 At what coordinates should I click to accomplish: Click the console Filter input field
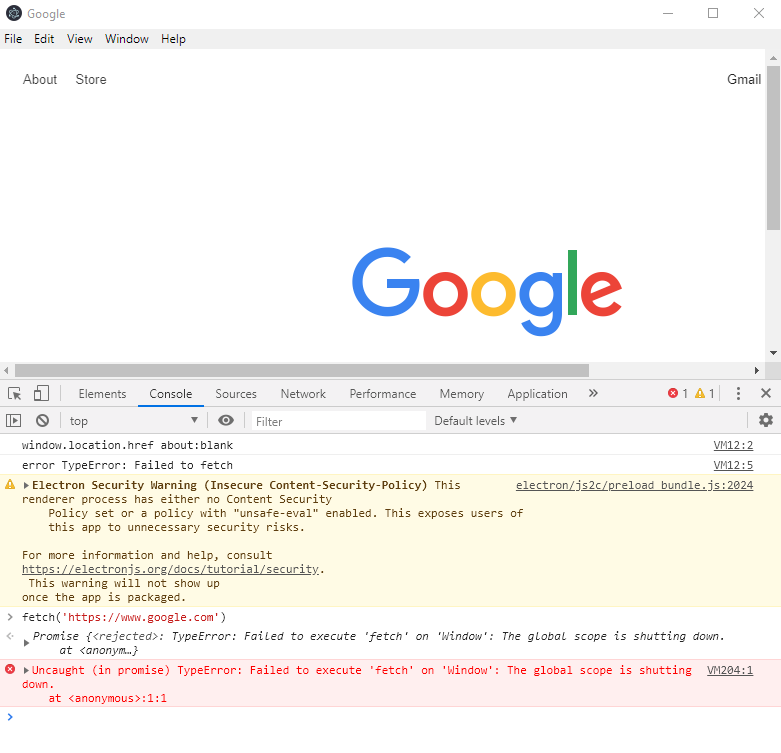click(x=339, y=421)
